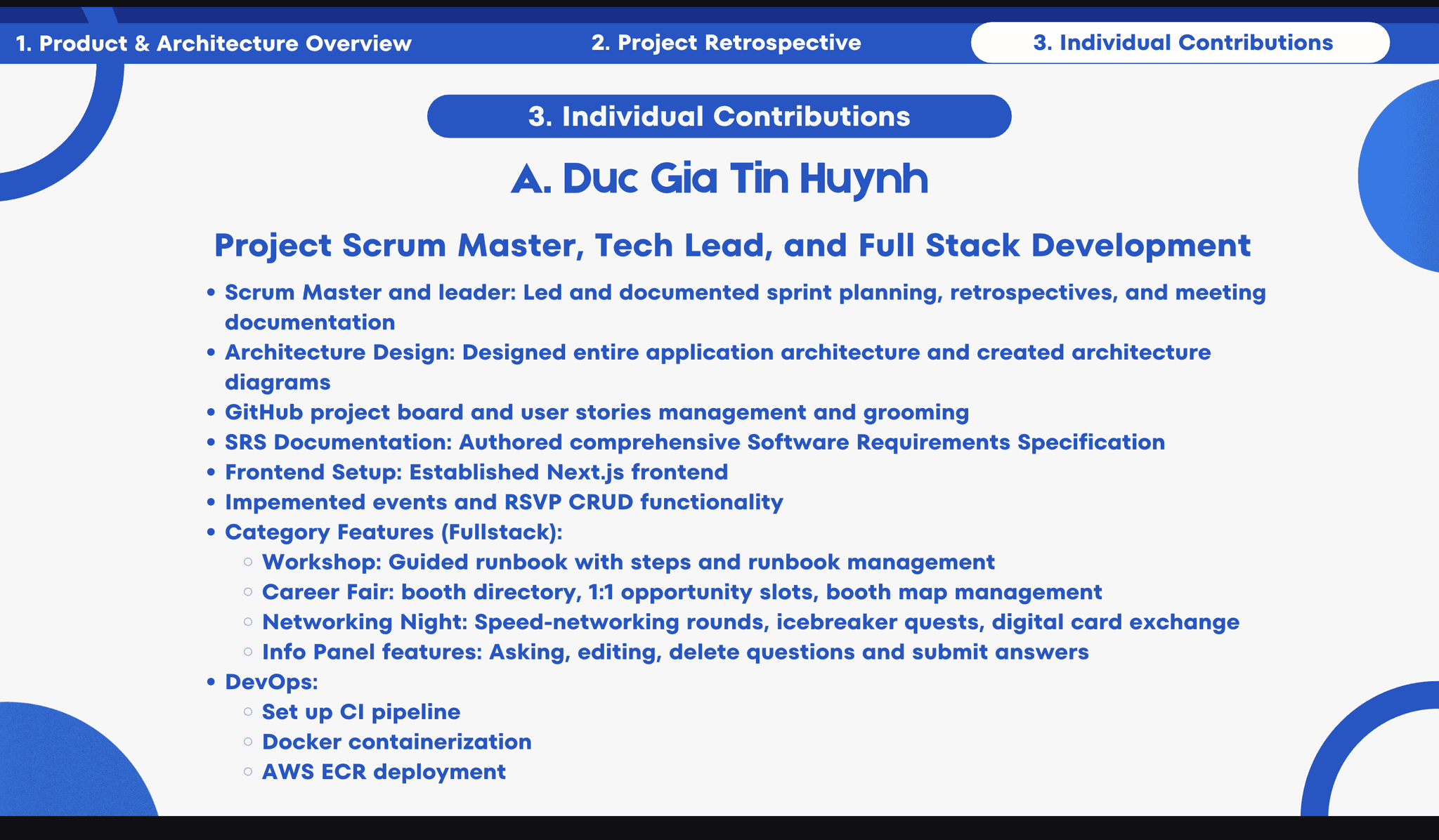This screenshot has height=840, width=1439.
Task: Click the 'Project Scrum Master' subtitle text
Action: click(733, 246)
